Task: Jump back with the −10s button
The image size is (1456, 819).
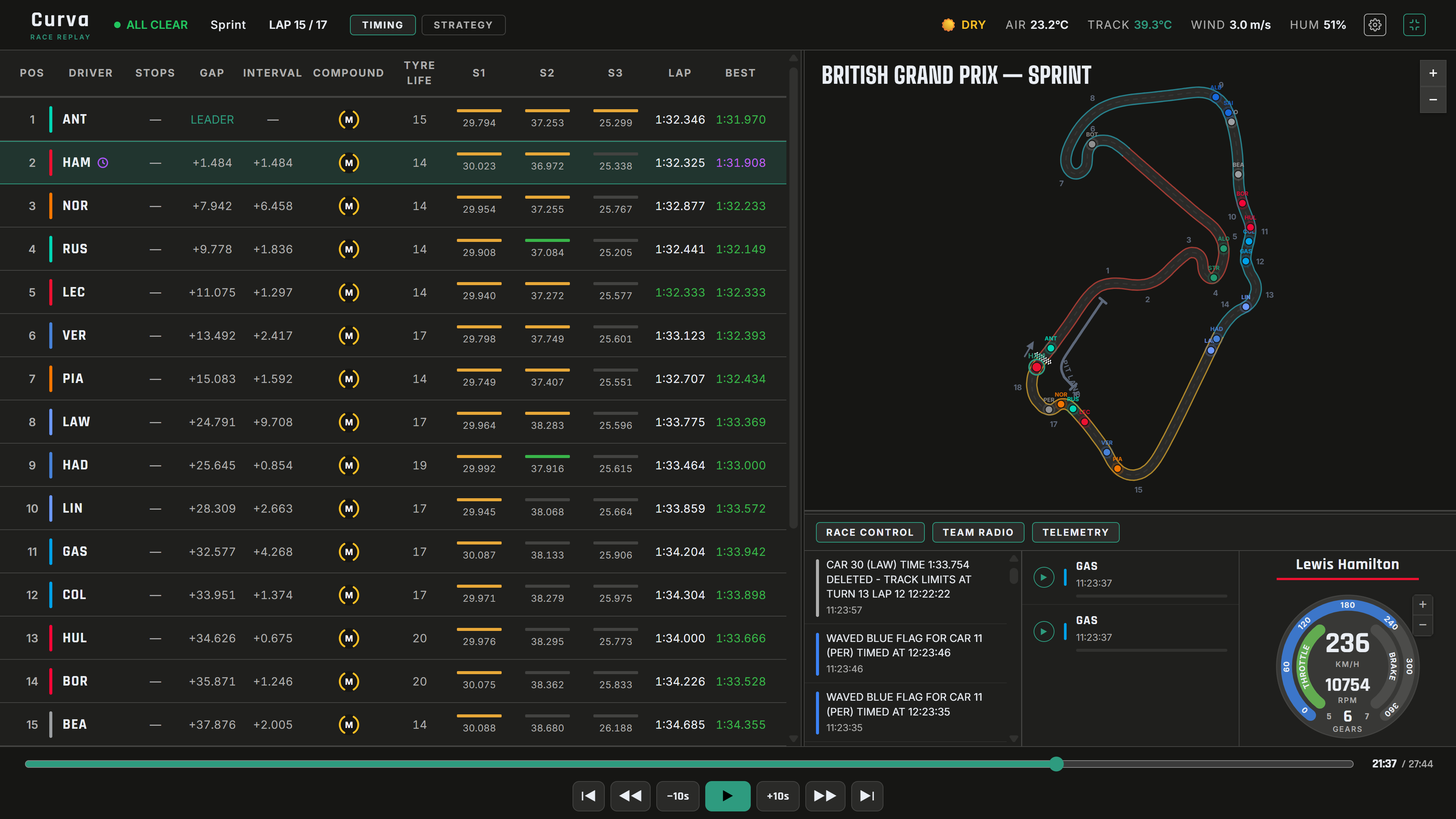Action: point(678,796)
